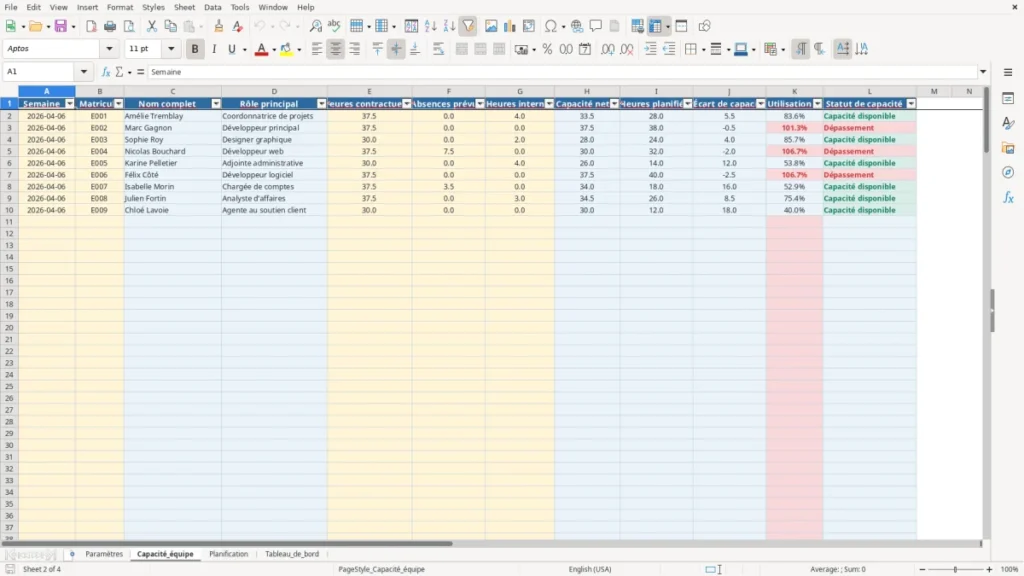Toggle Center Horizontally alignment
This screenshot has height=576, width=1024.
[336, 49]
